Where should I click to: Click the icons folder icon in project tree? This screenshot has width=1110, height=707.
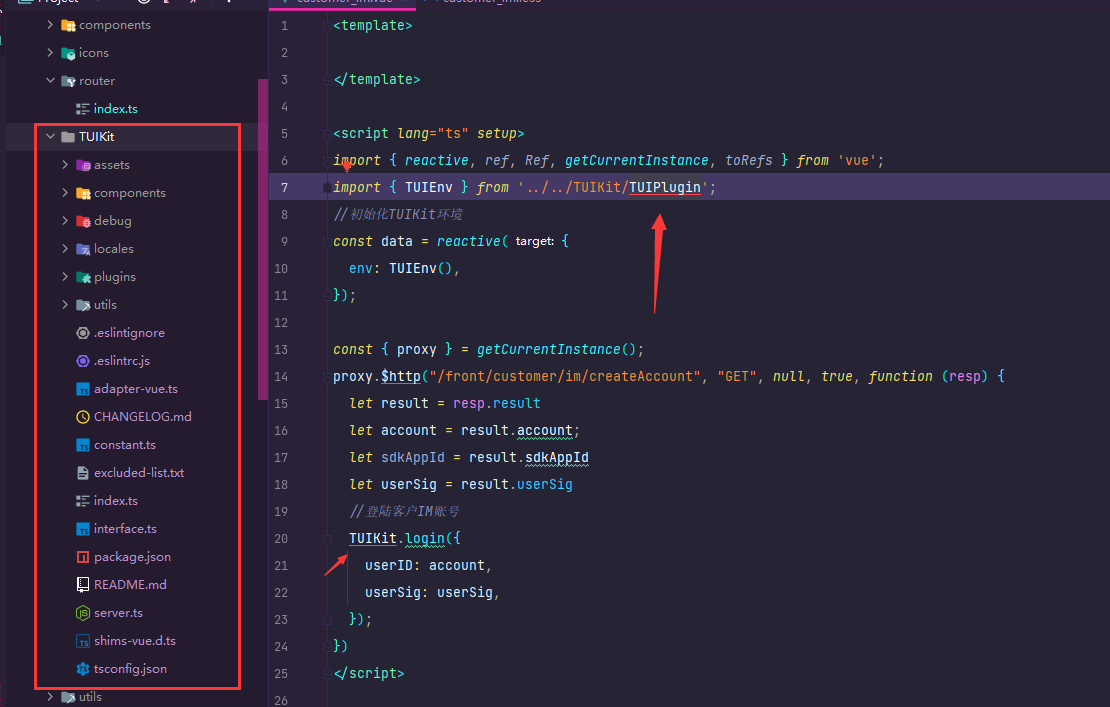point(68,53)
